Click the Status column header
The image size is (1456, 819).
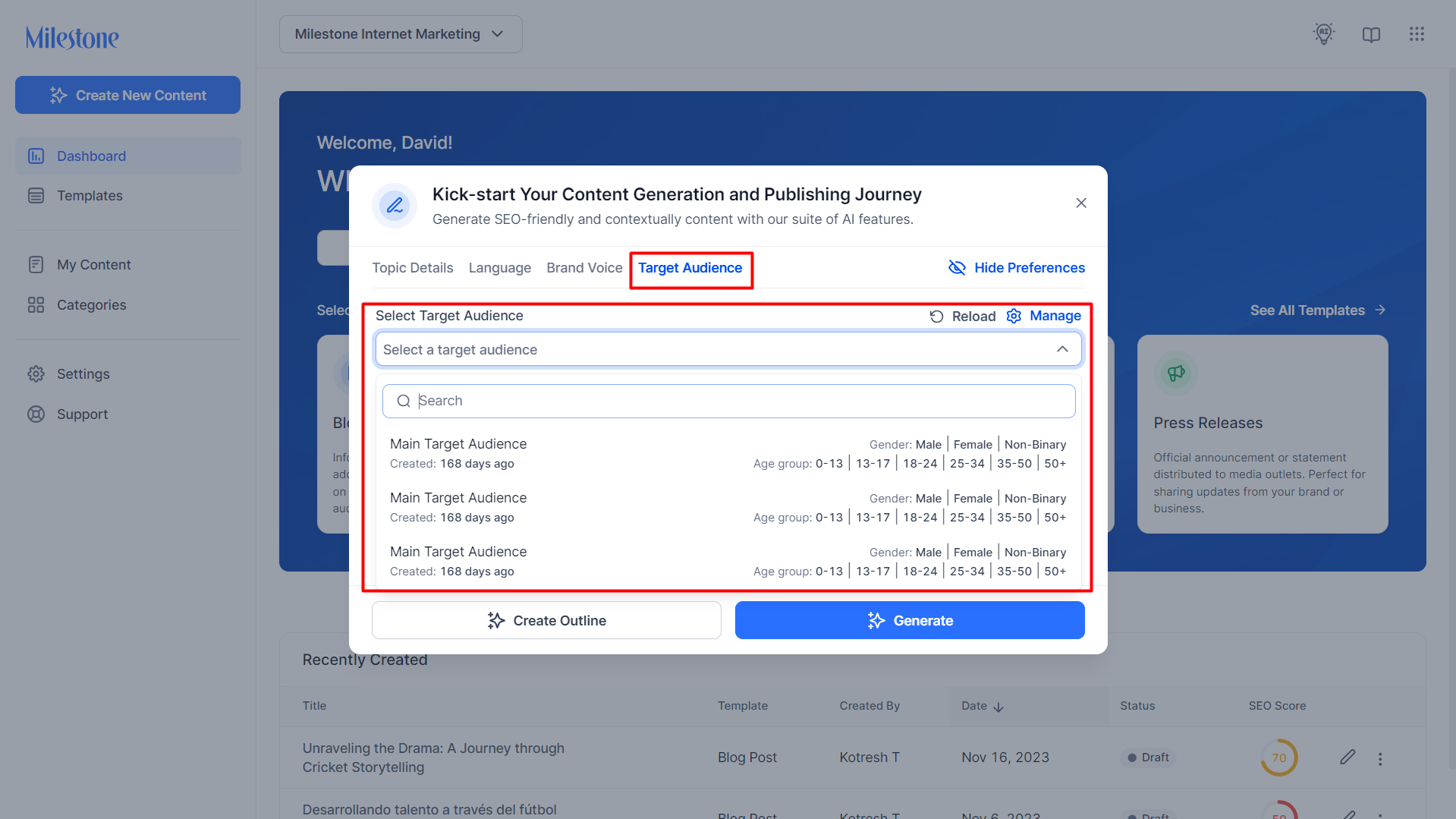[1137, 706]
